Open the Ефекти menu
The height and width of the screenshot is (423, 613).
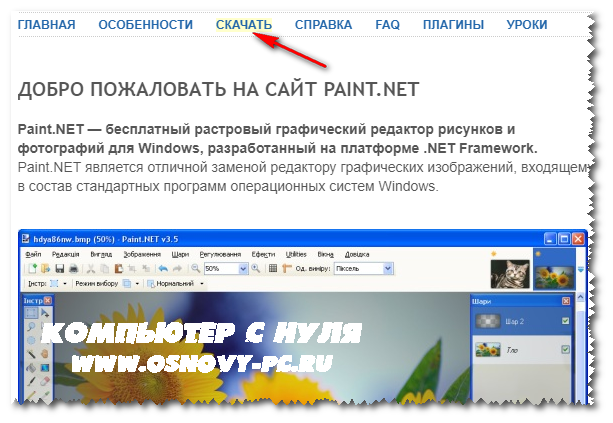[264, 255]
